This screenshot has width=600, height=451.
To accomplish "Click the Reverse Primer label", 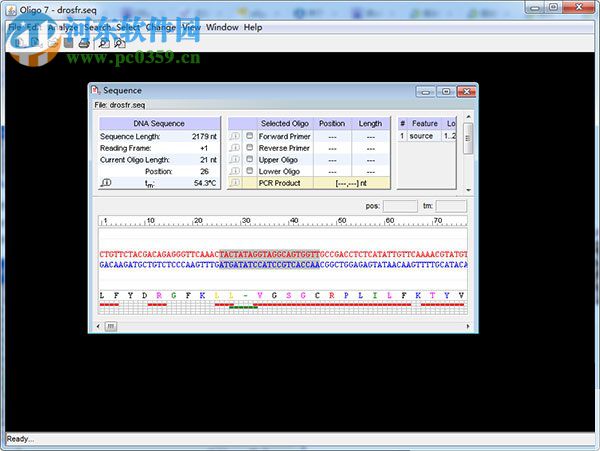I will click(284, 148).
